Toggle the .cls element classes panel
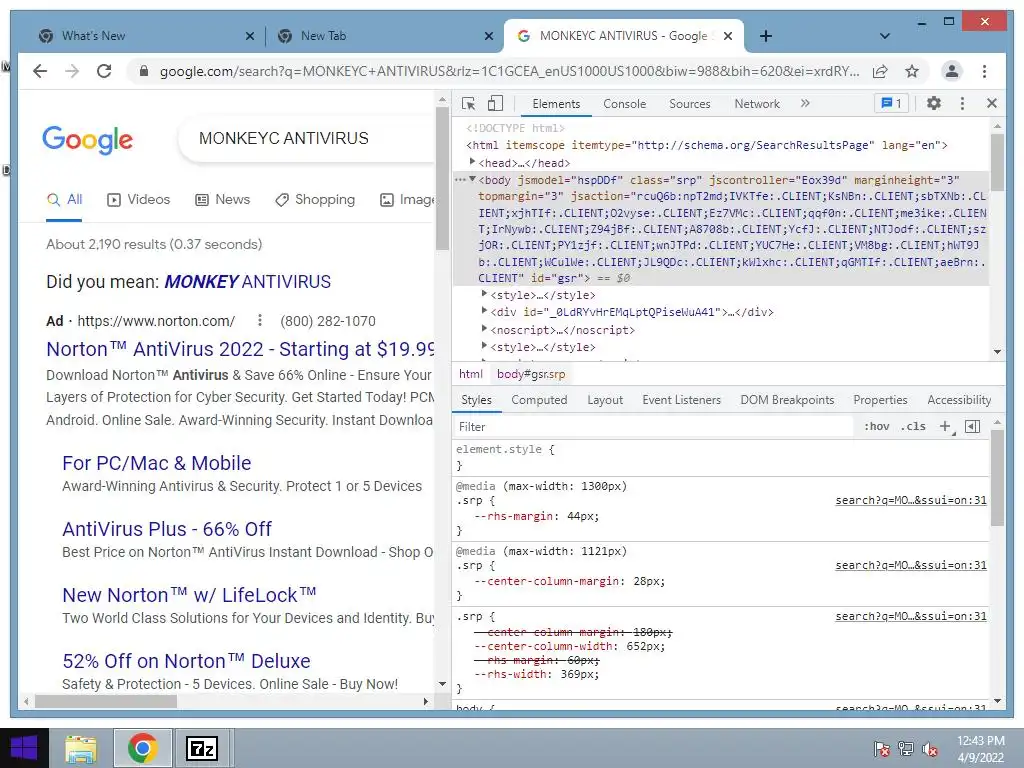The image size is (1024, 768). (x=913, y=426)
